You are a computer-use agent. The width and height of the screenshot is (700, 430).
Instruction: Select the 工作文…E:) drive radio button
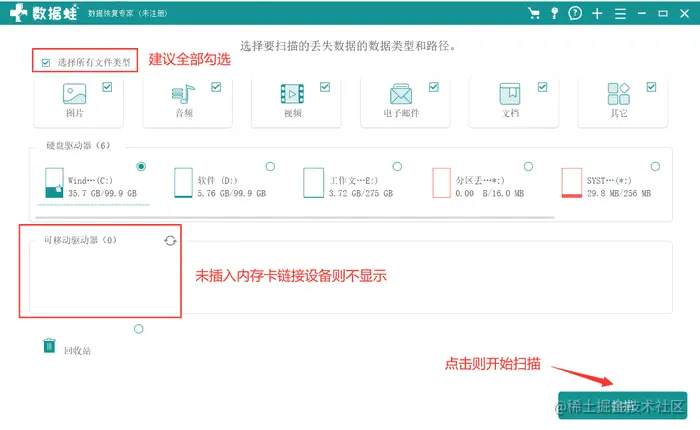(x=397, y=166)
